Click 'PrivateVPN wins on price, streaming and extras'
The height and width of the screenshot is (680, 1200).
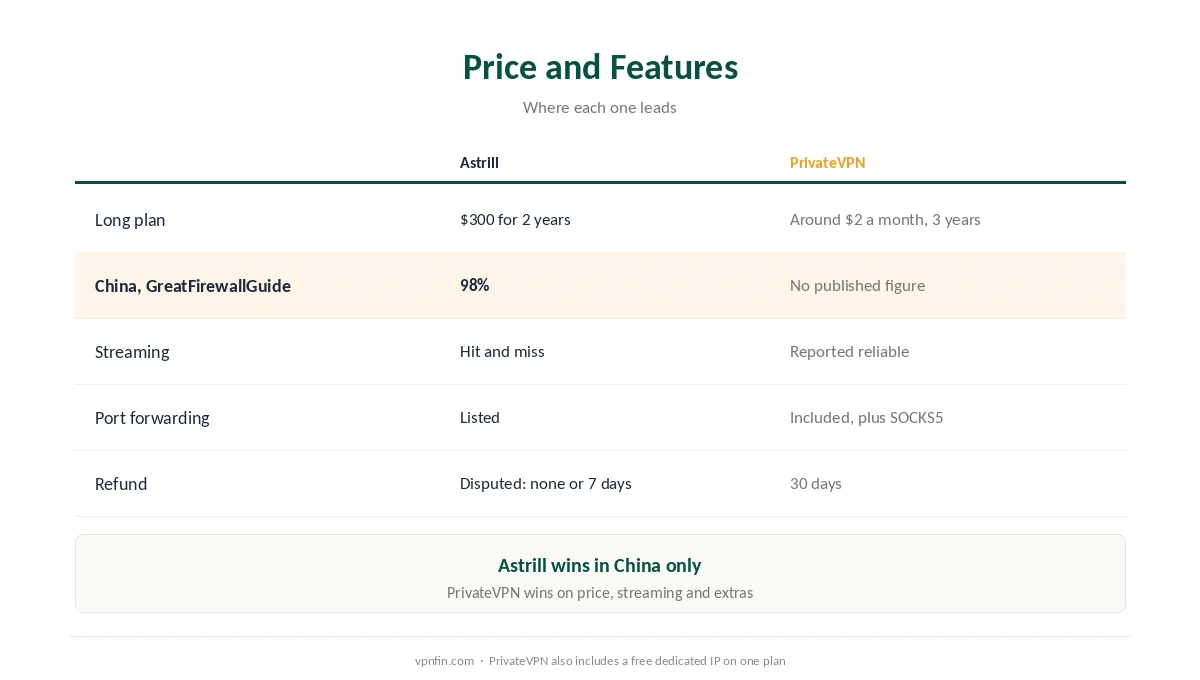[600, 592]
